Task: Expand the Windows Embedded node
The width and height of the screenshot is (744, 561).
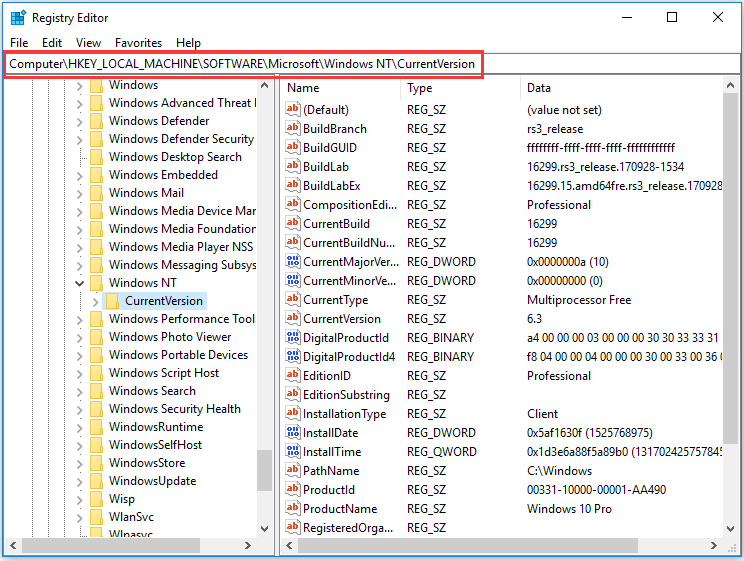Action: [x=79, y=176]
